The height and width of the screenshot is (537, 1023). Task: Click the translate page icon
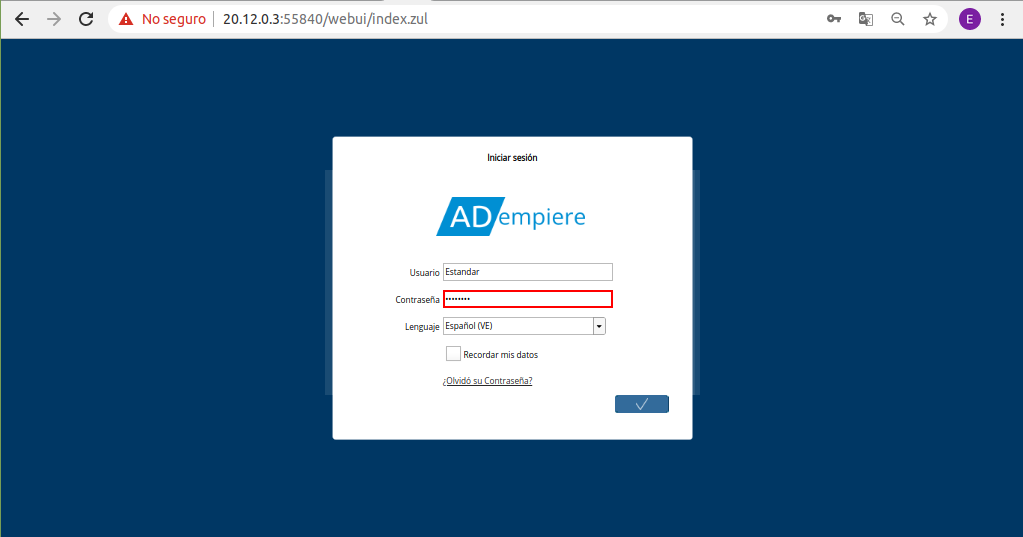click(866, 19)
